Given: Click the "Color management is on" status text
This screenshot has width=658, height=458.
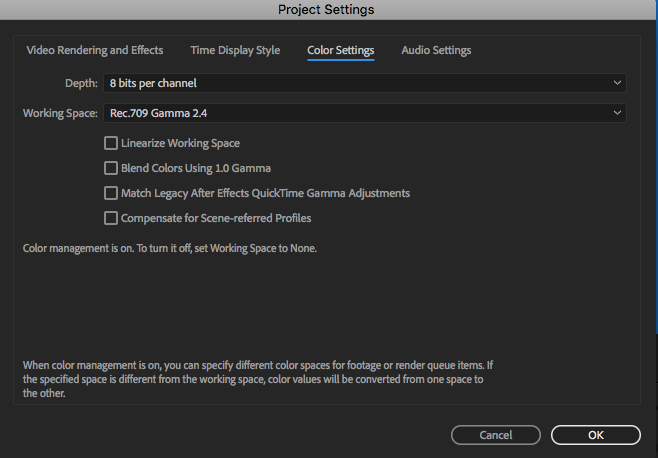Looking at the screenshot, I should (x=169, y=247).
